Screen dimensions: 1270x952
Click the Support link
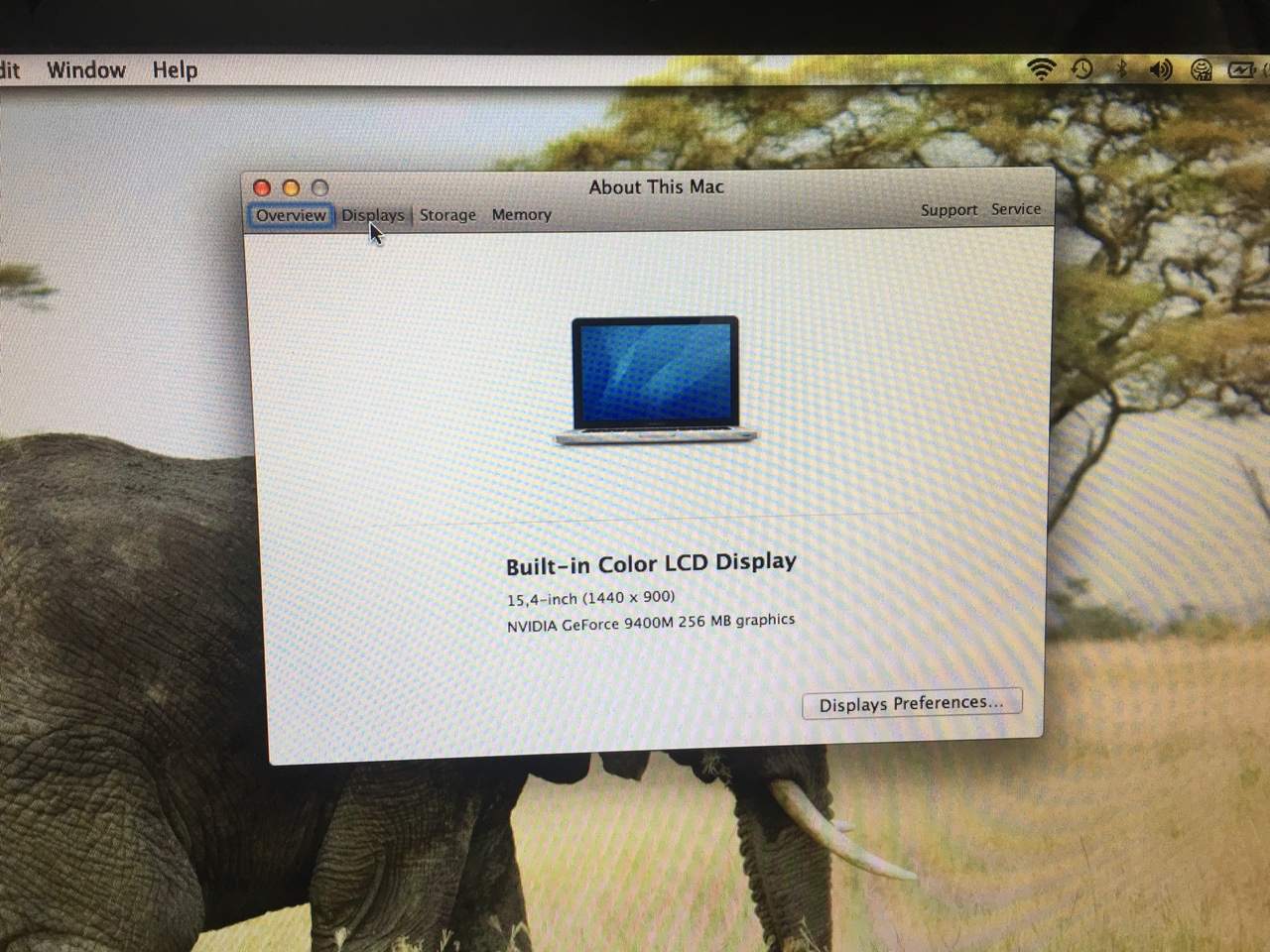[949, 210]
